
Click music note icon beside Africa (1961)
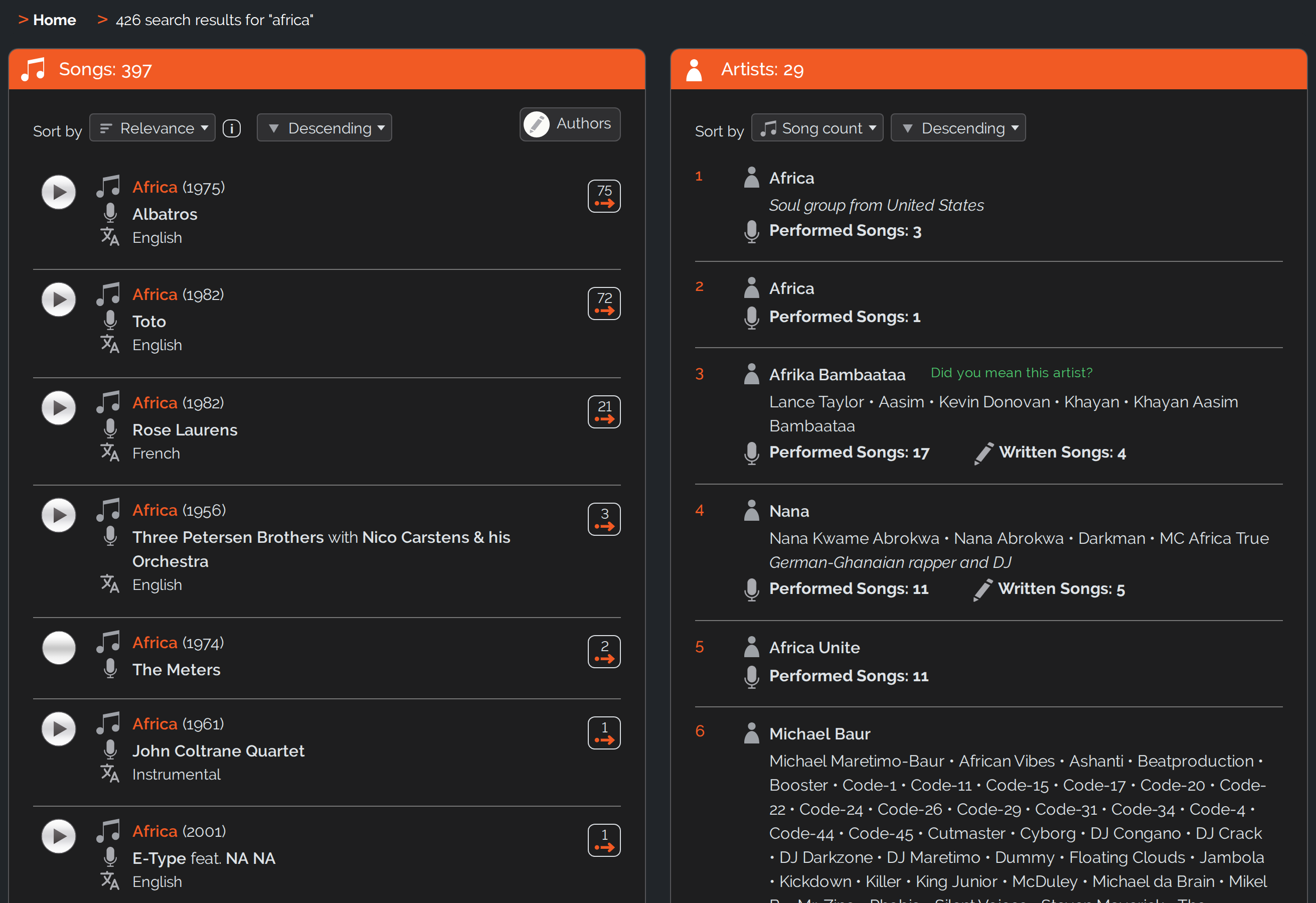pos(108,723)
